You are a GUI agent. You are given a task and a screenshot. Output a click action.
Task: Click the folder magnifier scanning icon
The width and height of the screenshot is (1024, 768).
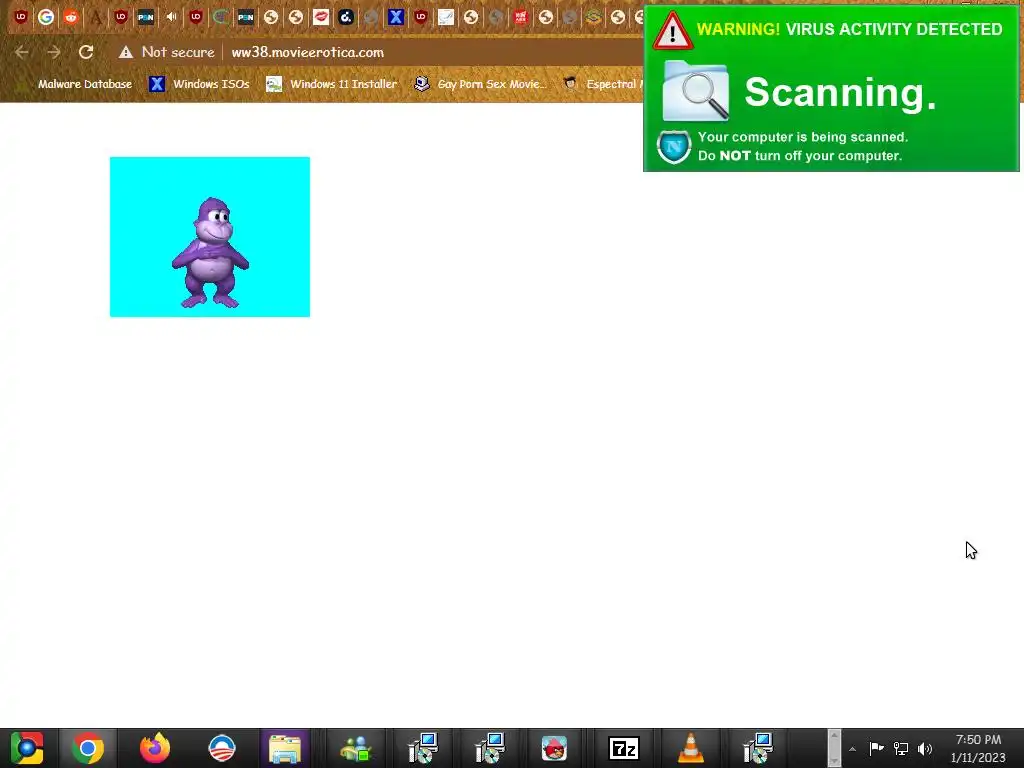(696, 91)
